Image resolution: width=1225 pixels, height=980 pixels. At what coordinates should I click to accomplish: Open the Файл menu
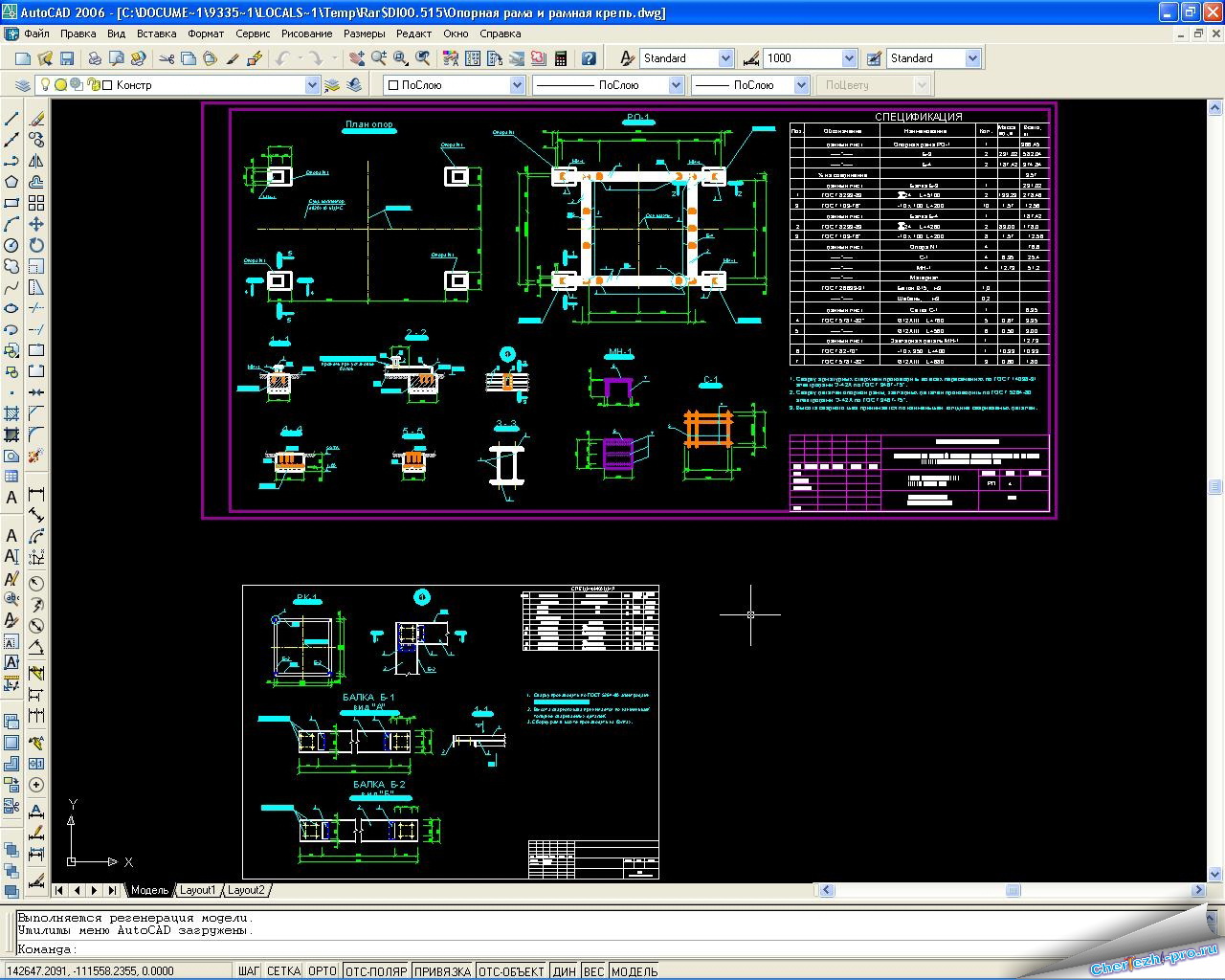[x=36, y=33]
